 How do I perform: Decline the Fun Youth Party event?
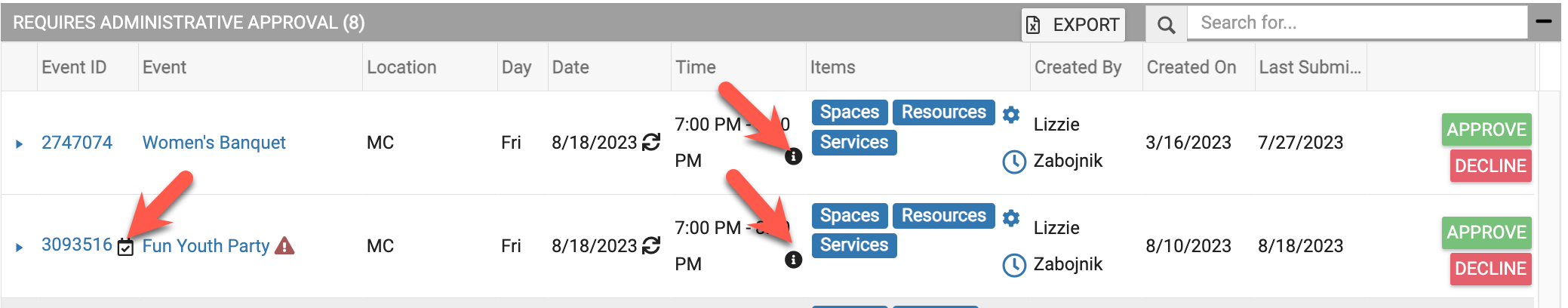(1490, 269)
